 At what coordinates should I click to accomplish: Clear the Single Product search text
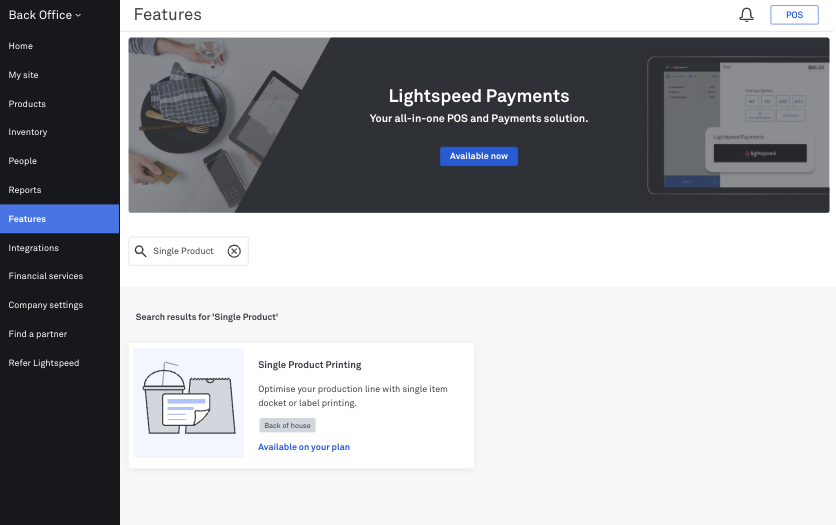point(234,251)
